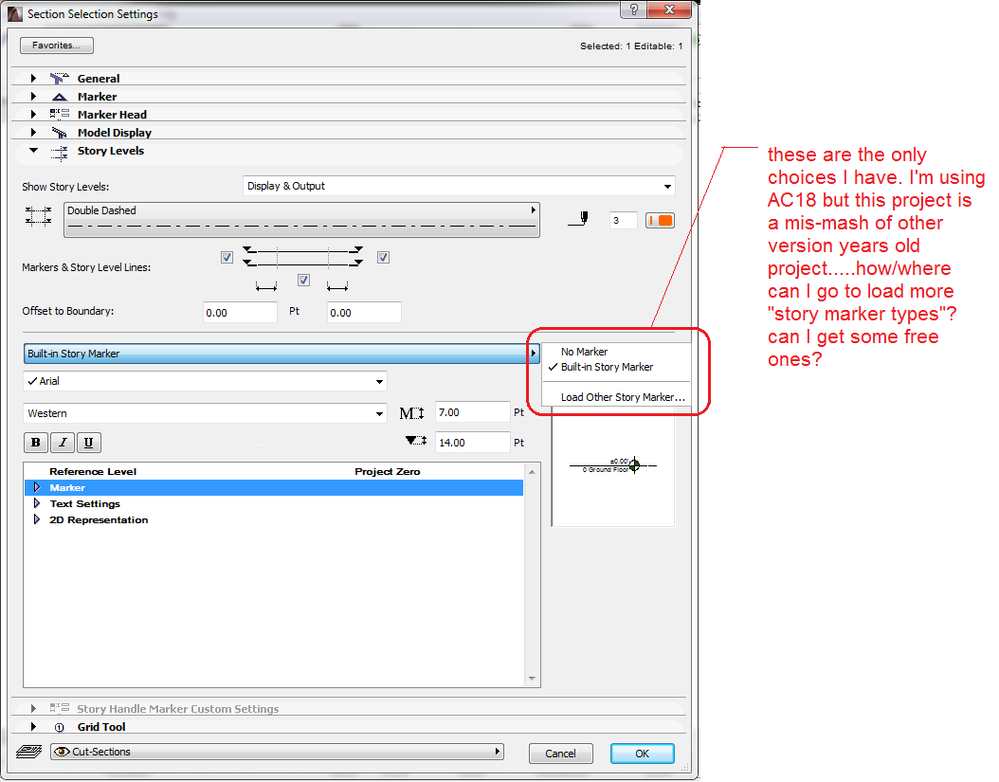Click the Marker Head panel icon
Screen dimensions: 999x782
pos(59,114)
